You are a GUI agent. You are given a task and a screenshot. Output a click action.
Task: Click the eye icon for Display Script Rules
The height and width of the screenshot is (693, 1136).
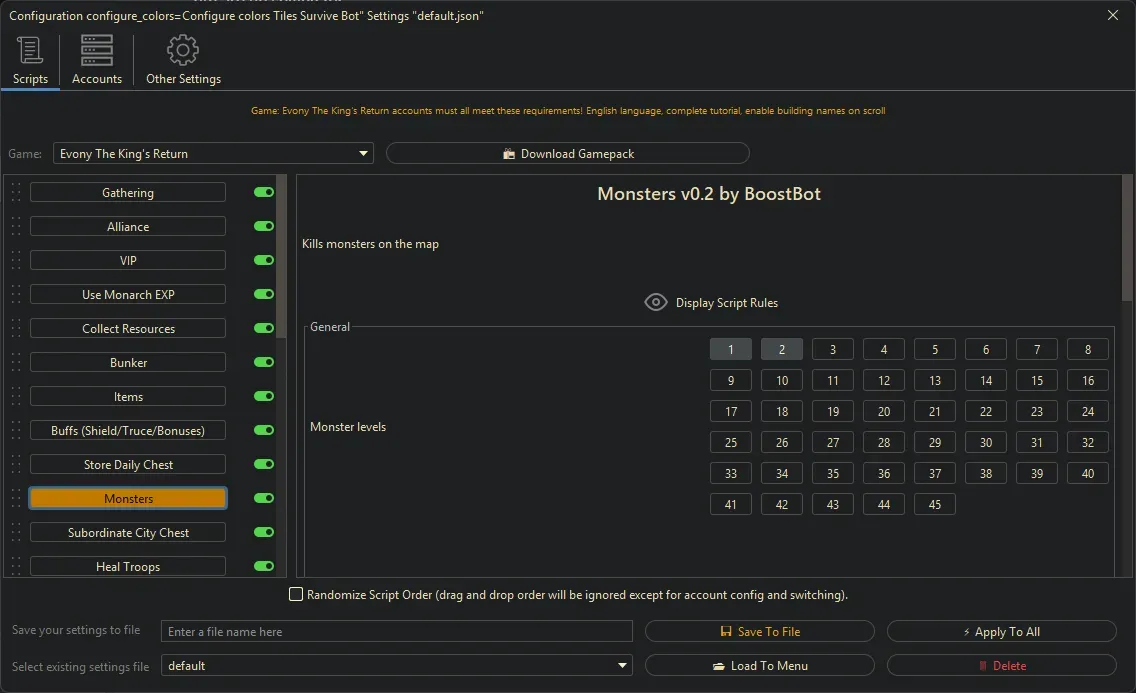(x=655, y=302)
